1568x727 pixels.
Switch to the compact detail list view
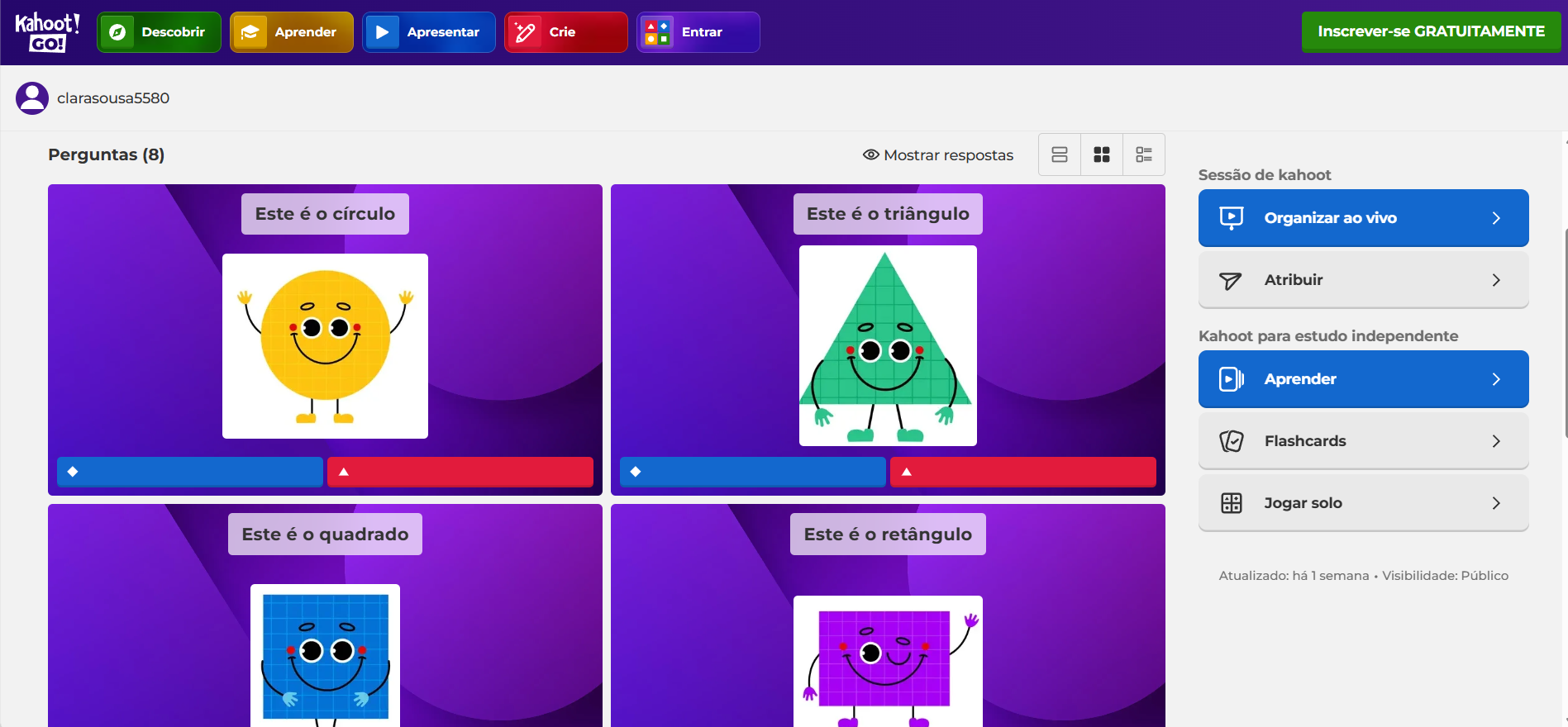coord(1143,154)
